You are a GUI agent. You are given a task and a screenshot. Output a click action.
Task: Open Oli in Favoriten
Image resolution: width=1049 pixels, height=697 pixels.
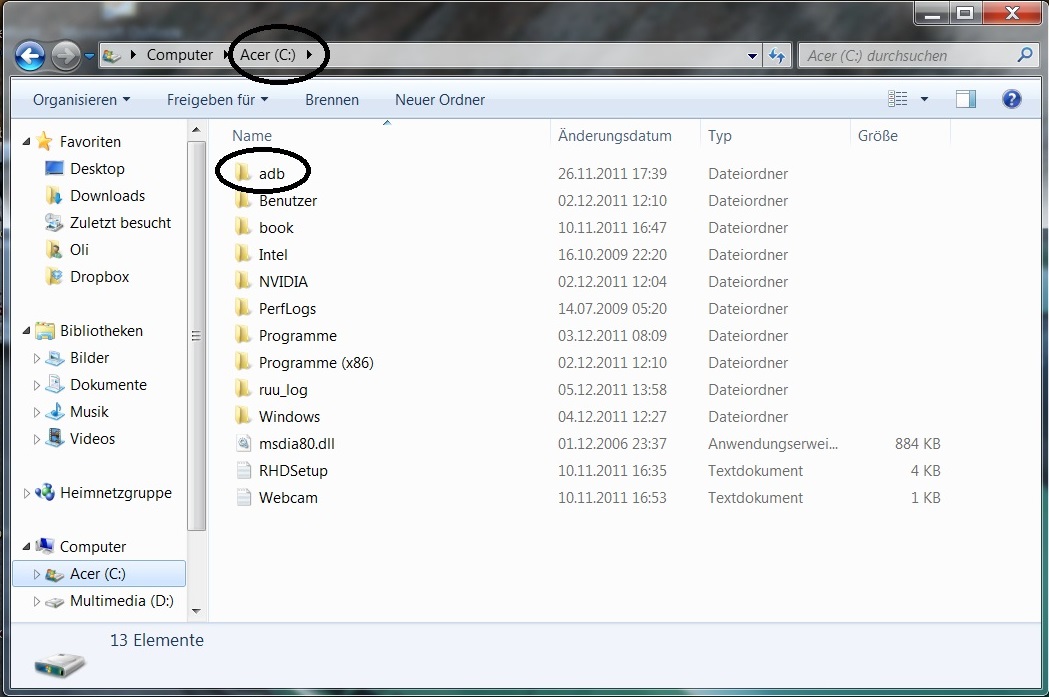pyautogui.click(x=79, y=250)
